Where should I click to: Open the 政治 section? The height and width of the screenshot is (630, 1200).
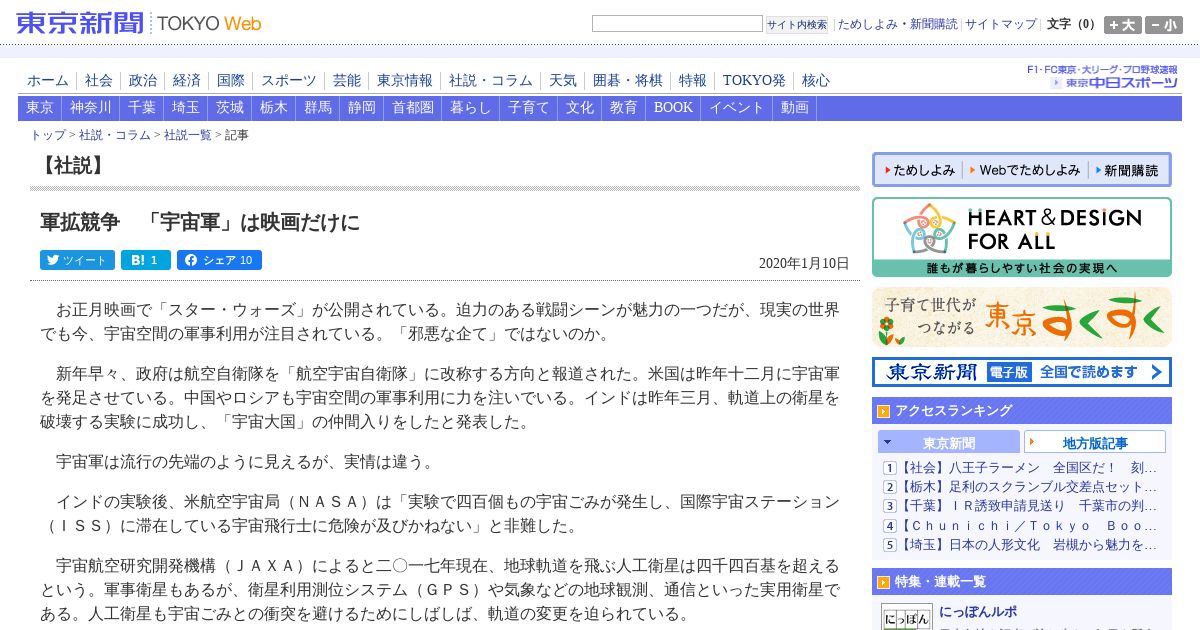click(x=143, y=80)
